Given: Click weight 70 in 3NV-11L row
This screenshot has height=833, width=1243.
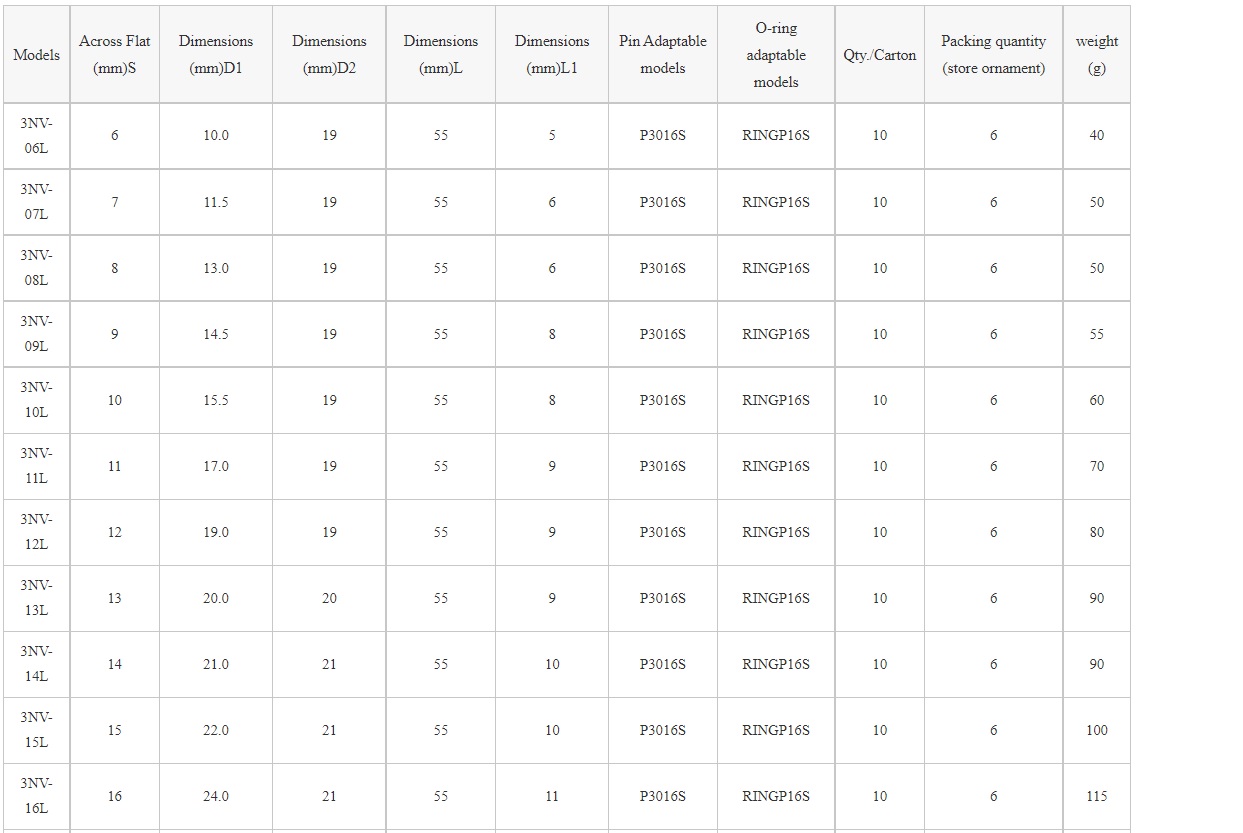Looking at the screenshot, I should point(1097,466).
